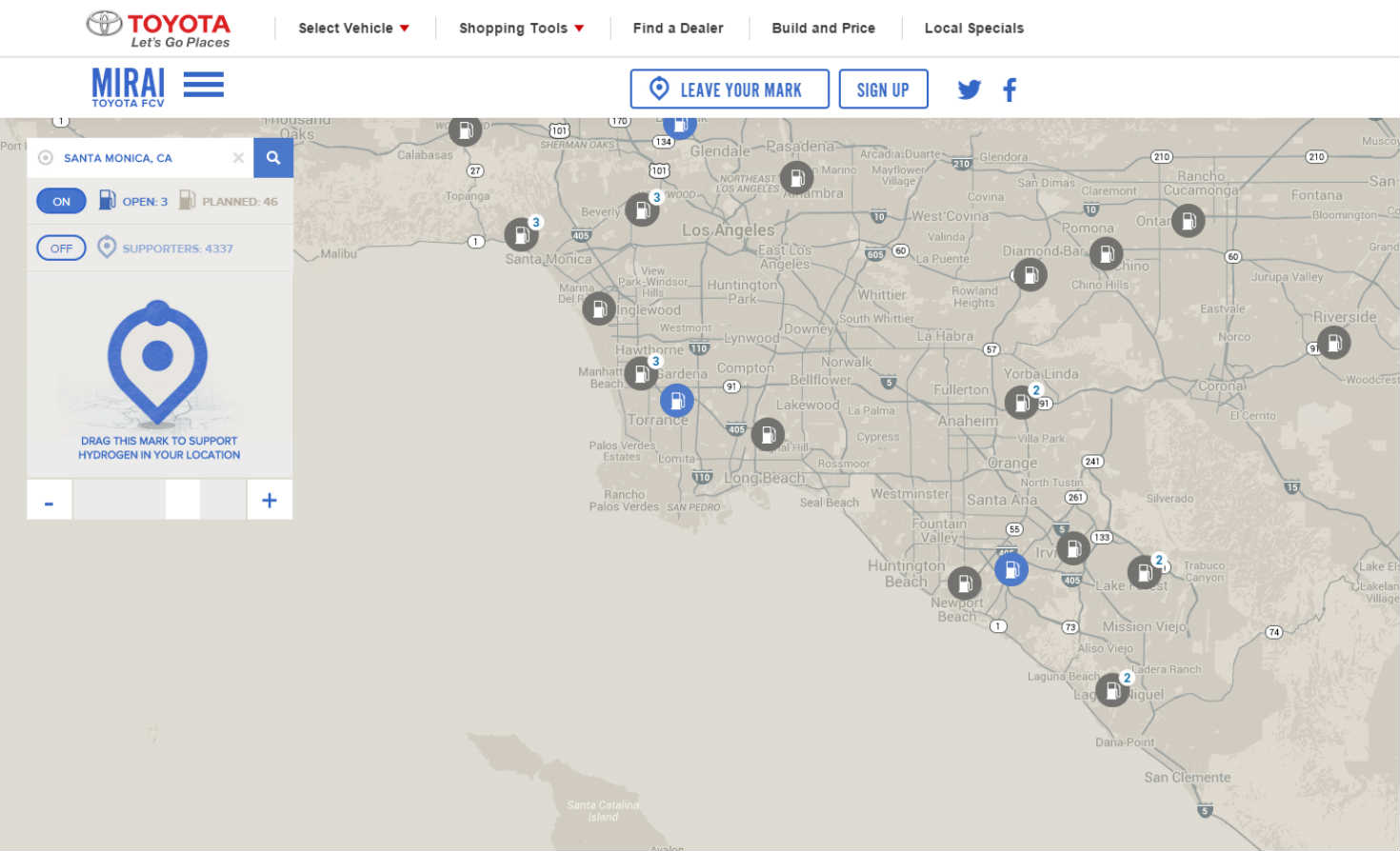Select the Diamond Bar station marker
The image size is (1400, 851).
click(1030, 275)
